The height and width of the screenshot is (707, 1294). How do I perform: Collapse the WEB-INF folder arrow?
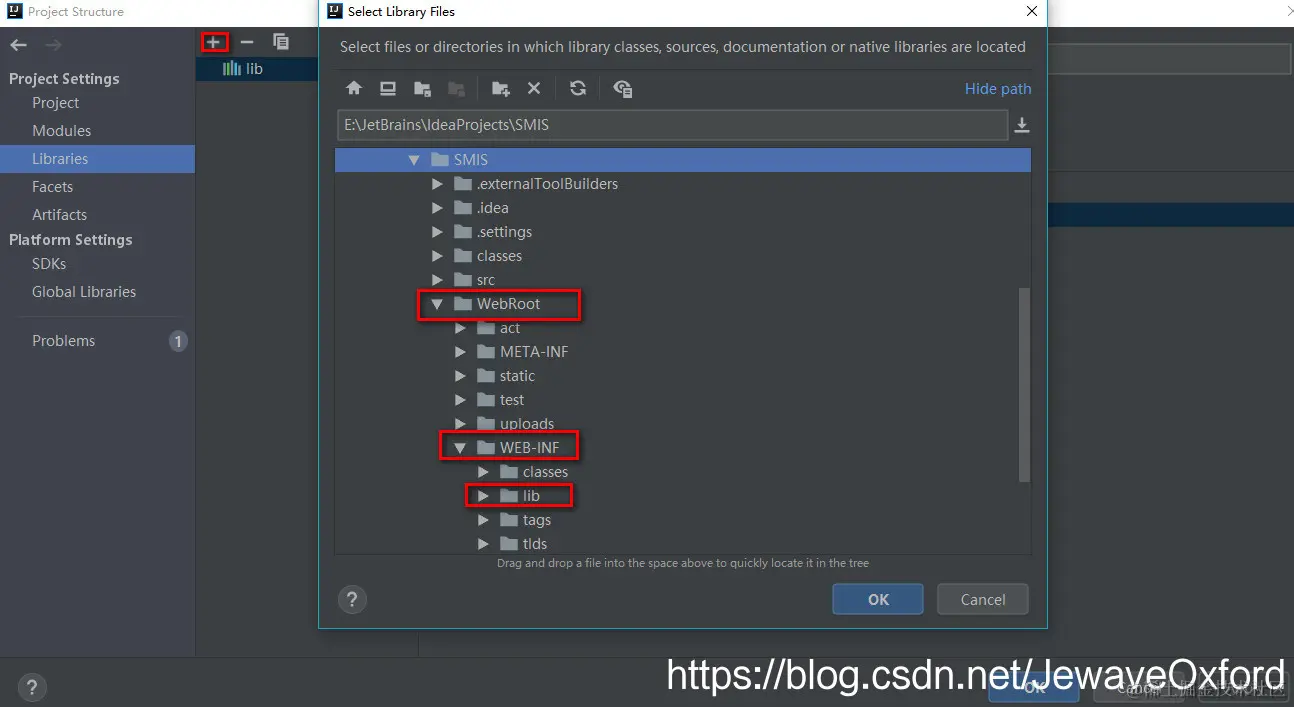[x=460, y=448]
